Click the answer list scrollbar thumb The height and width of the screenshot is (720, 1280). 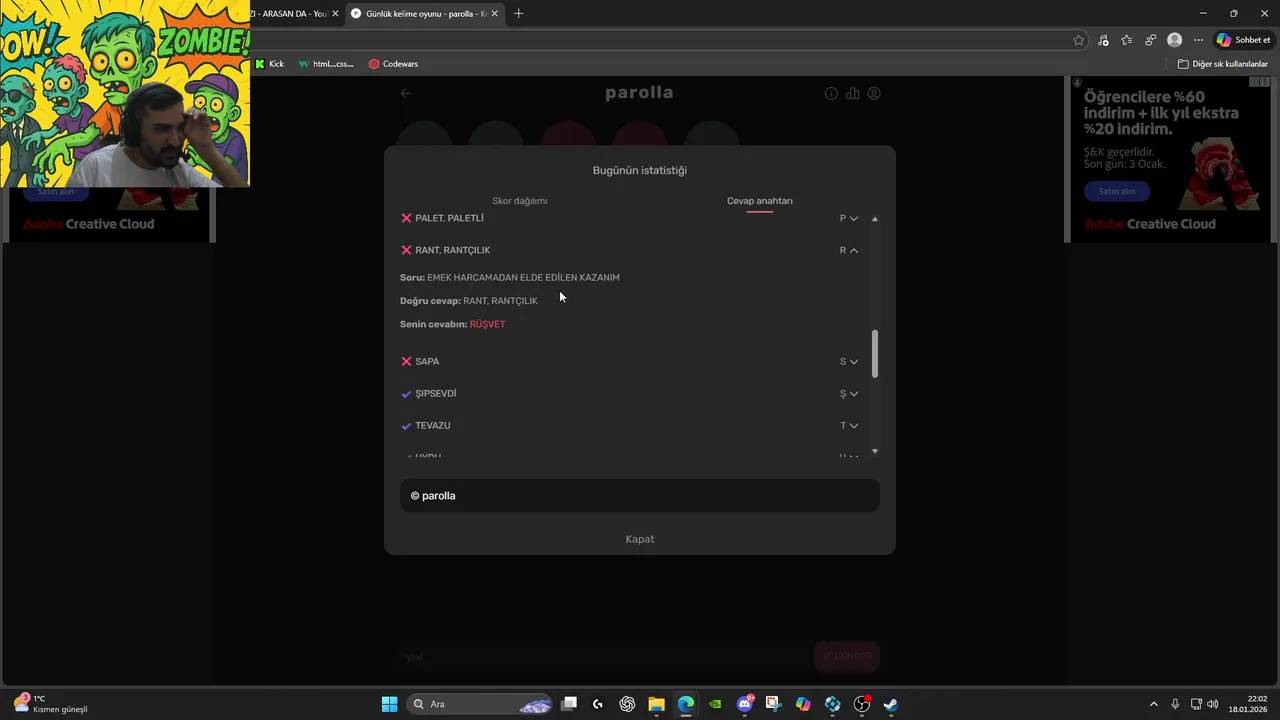pos(875,354)
